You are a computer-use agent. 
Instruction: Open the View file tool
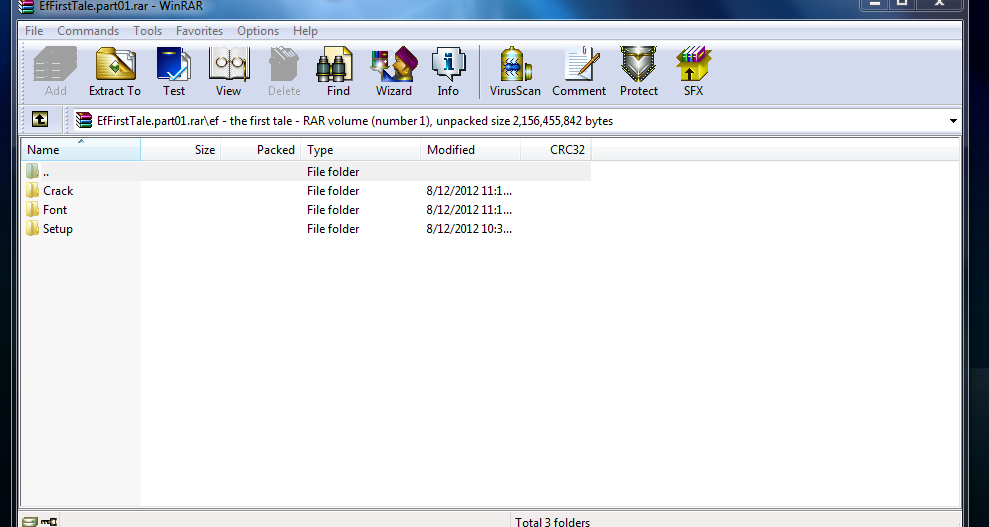pos(228,72)
